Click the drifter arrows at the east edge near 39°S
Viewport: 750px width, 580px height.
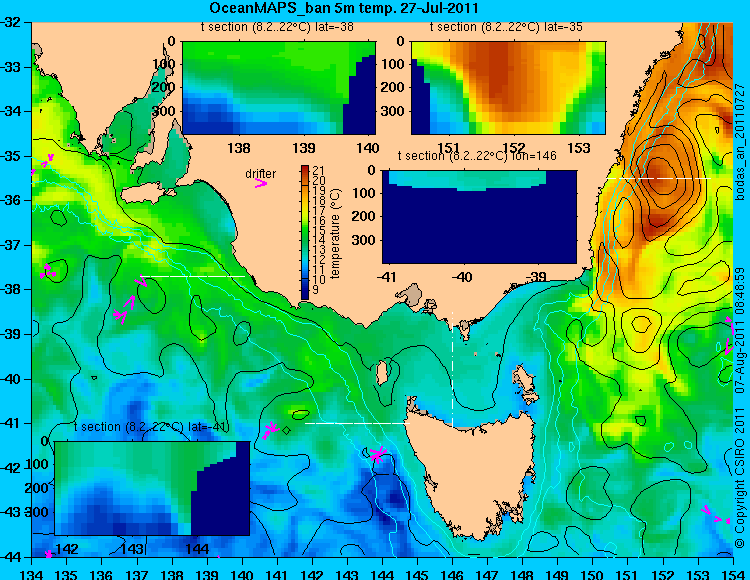point(729,335)
